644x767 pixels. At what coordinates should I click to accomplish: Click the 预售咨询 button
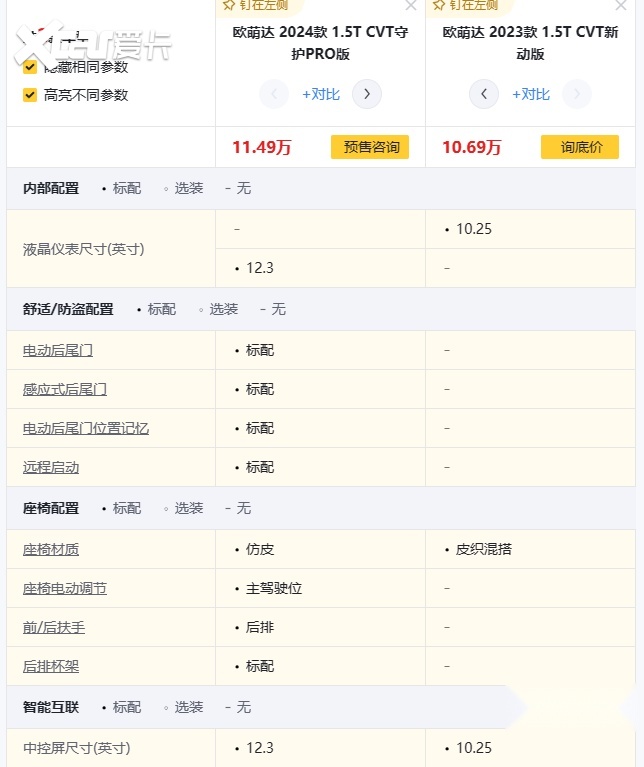[370, 147]
